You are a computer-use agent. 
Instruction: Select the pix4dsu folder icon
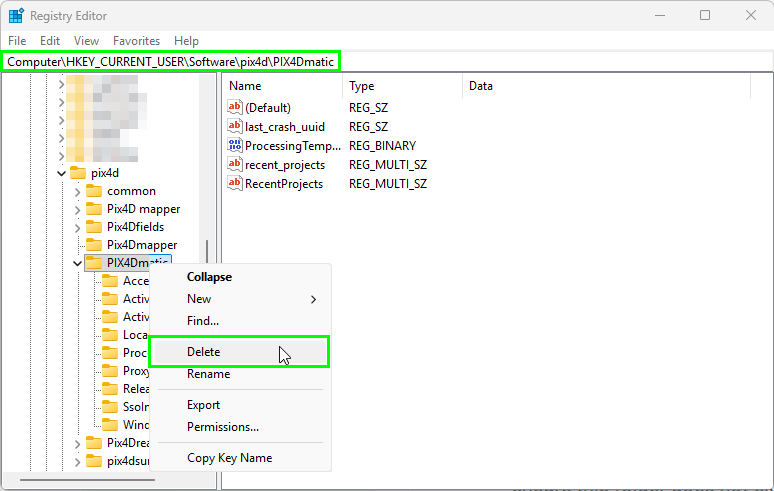[94, 461]
